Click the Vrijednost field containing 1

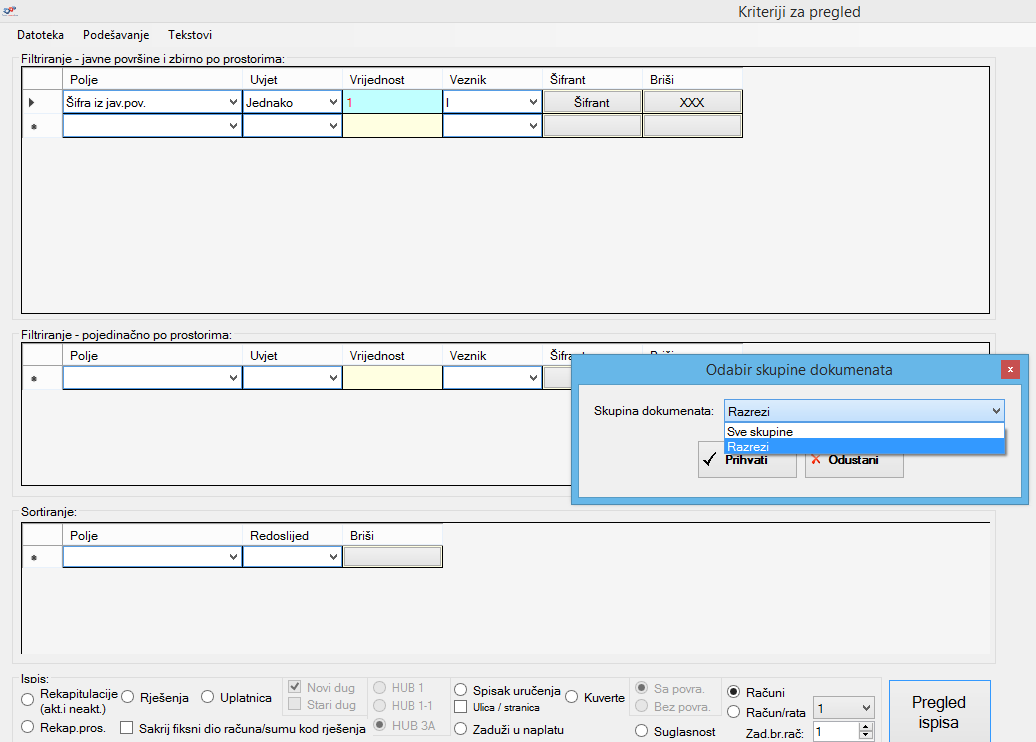click(392, 102)
